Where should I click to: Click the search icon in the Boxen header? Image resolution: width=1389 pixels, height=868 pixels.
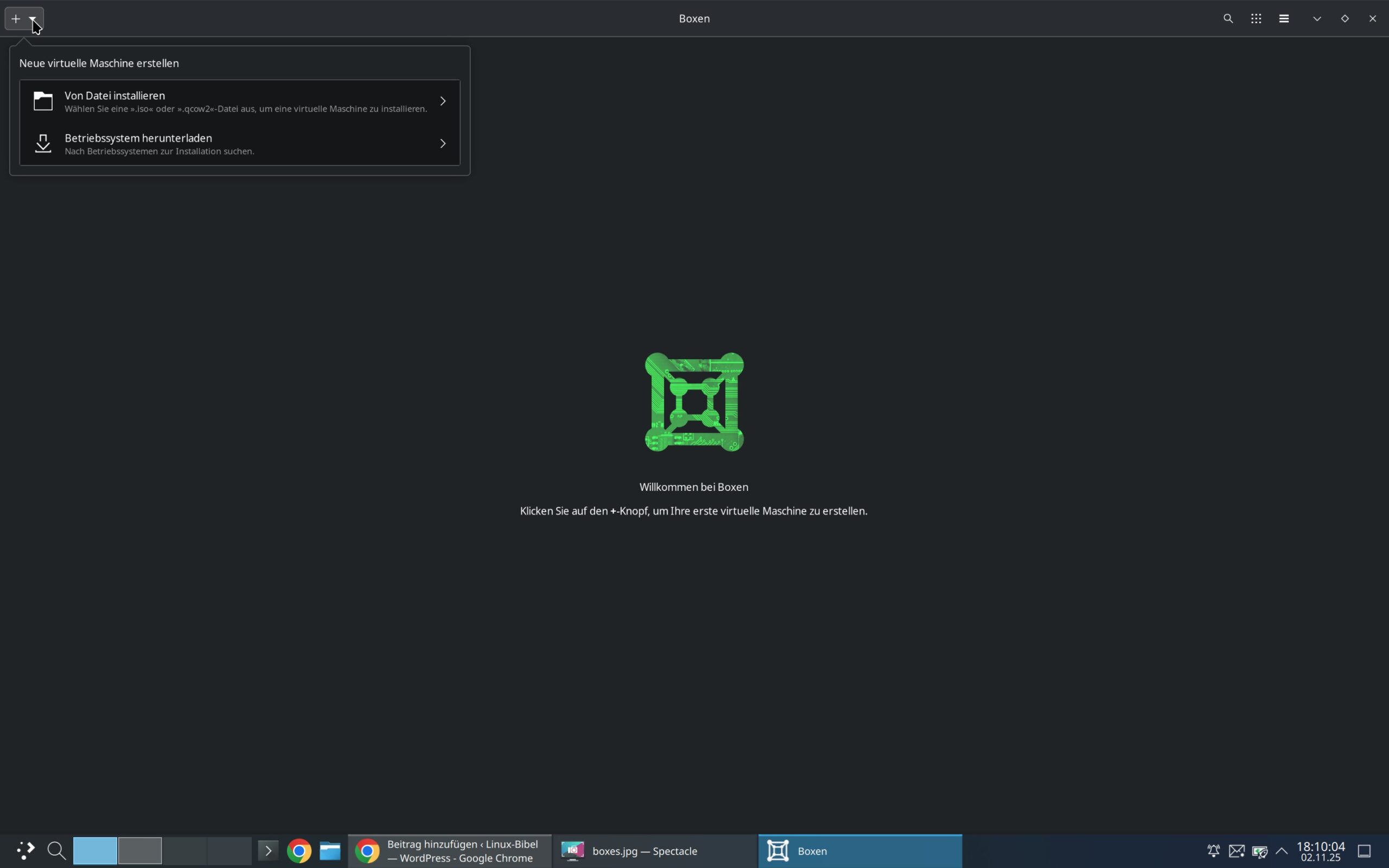coord(1228,19)
